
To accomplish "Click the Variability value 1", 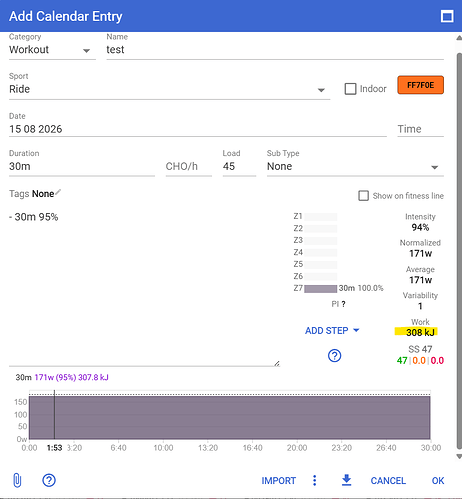I will (420, 306).
